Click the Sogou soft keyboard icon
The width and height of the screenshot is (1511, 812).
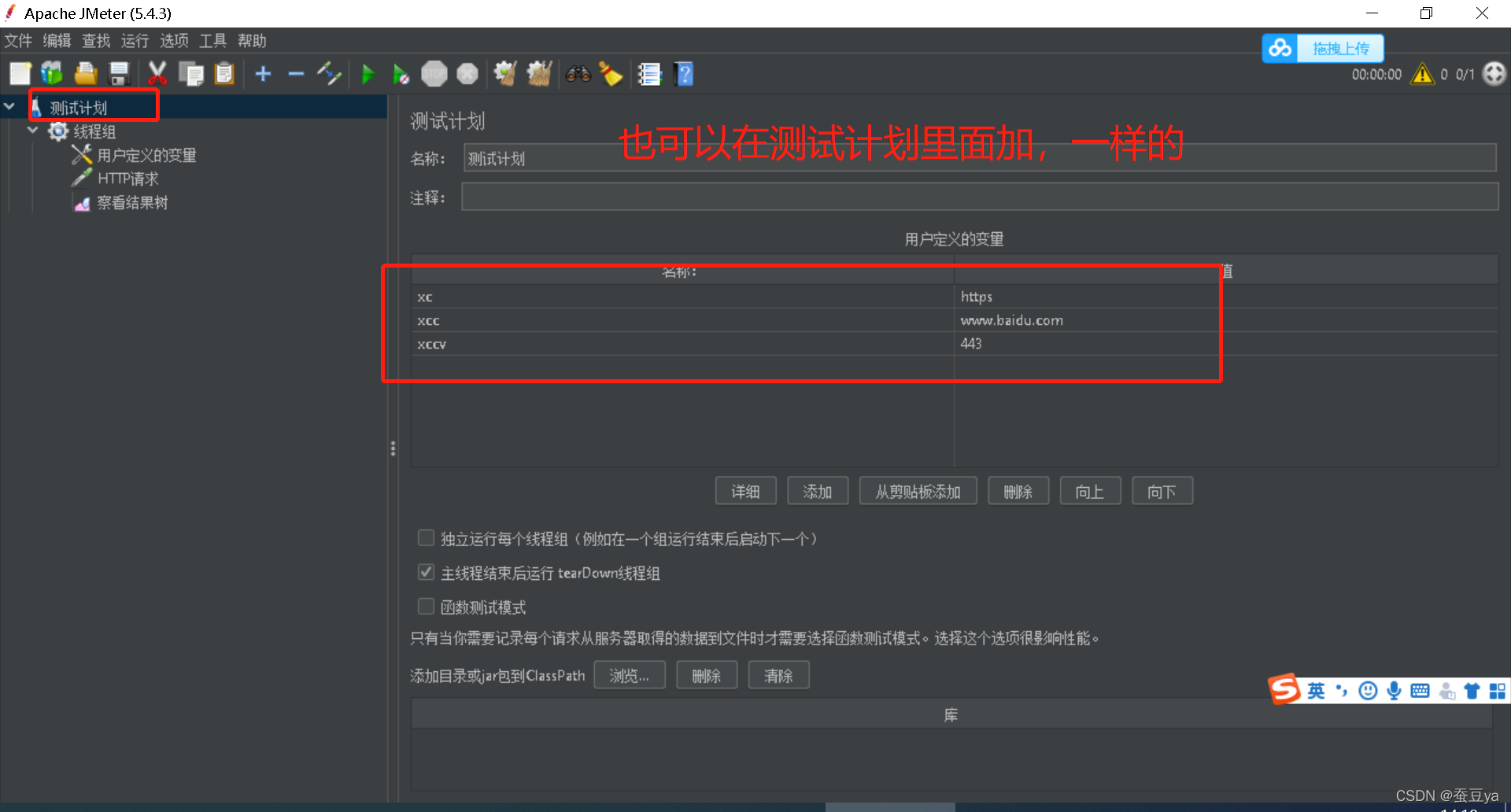[x=1420, y=690]
